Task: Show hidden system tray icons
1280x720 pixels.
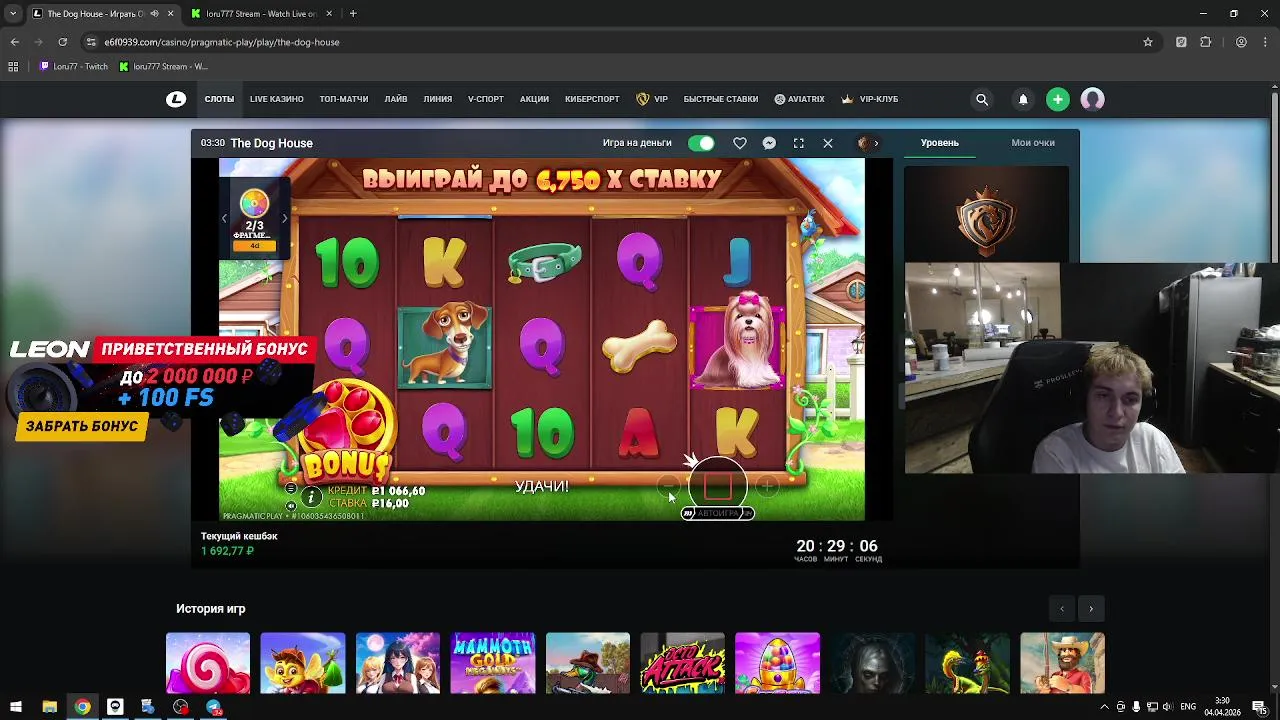Action: coord(1104,707)
